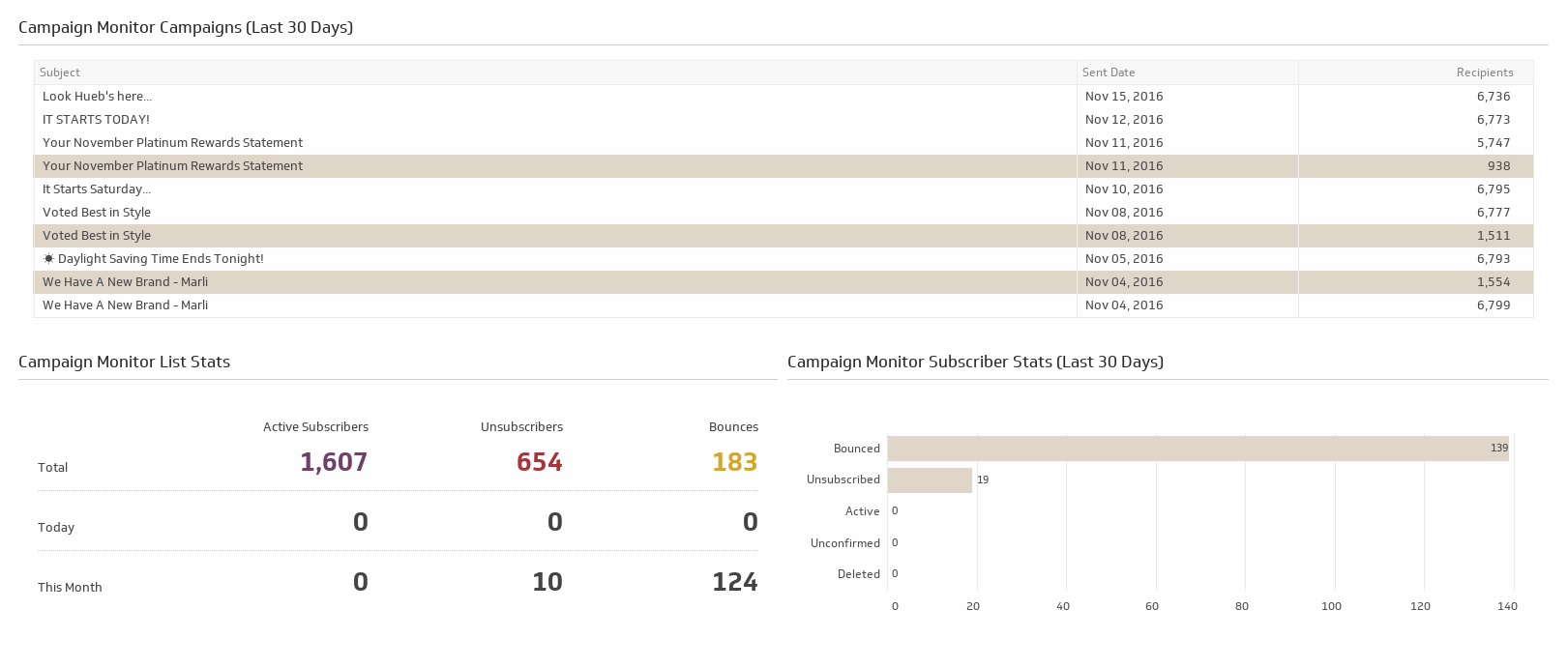This screenshot has height=668, width=1568.
Task: Click the recipients value 6,736
Action: click(1494, 97)
